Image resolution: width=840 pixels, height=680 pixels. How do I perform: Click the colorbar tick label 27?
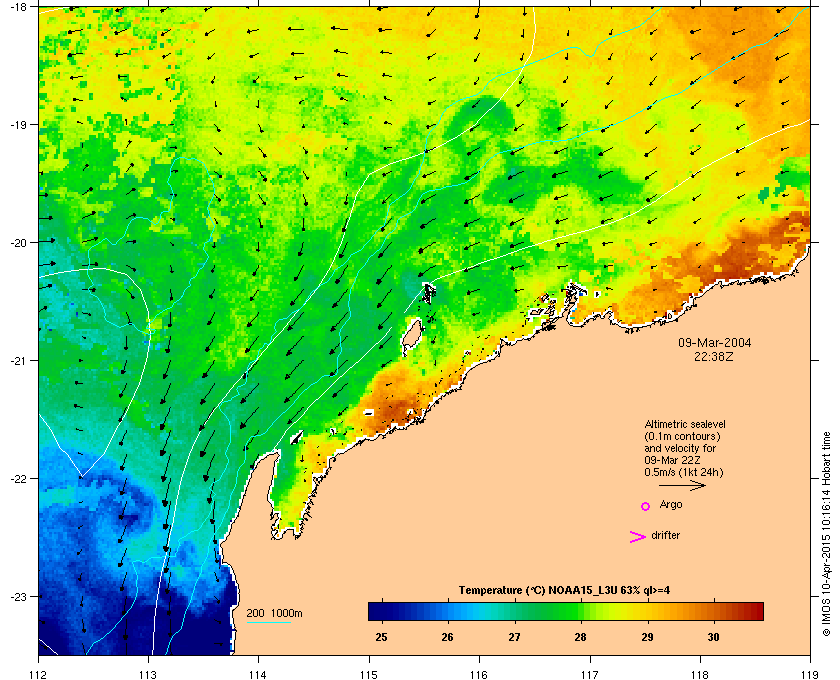pyautogui.click(x=514, y=637)
